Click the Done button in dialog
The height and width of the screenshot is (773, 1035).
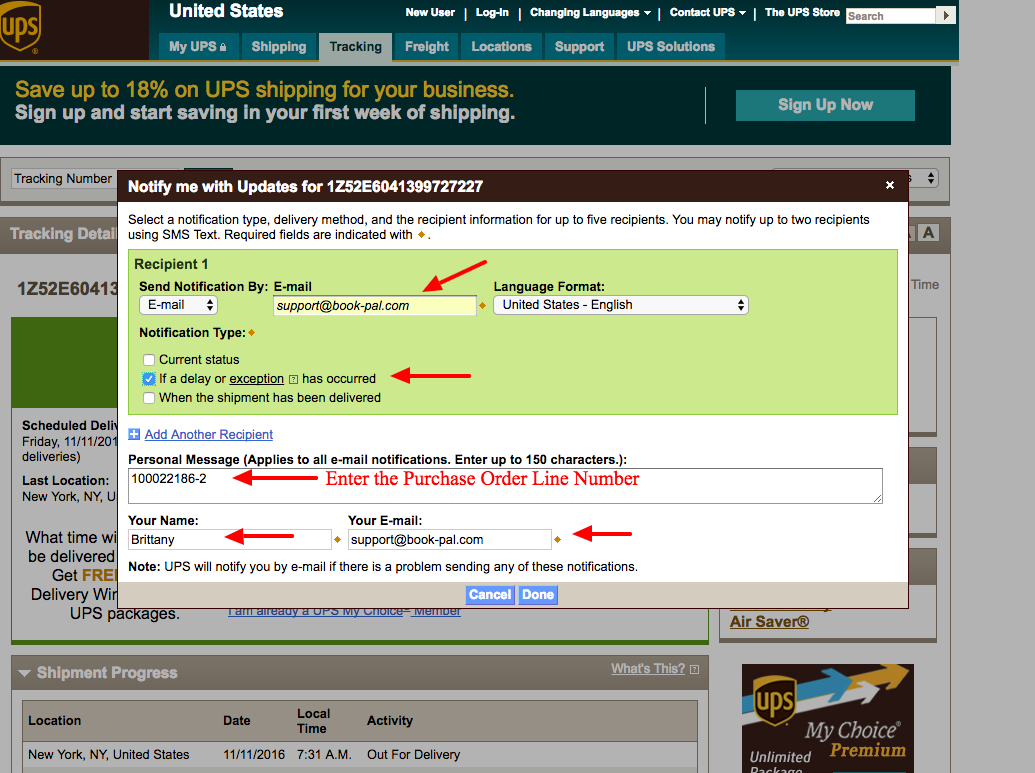pyautogui.click(x=538, y=595)
